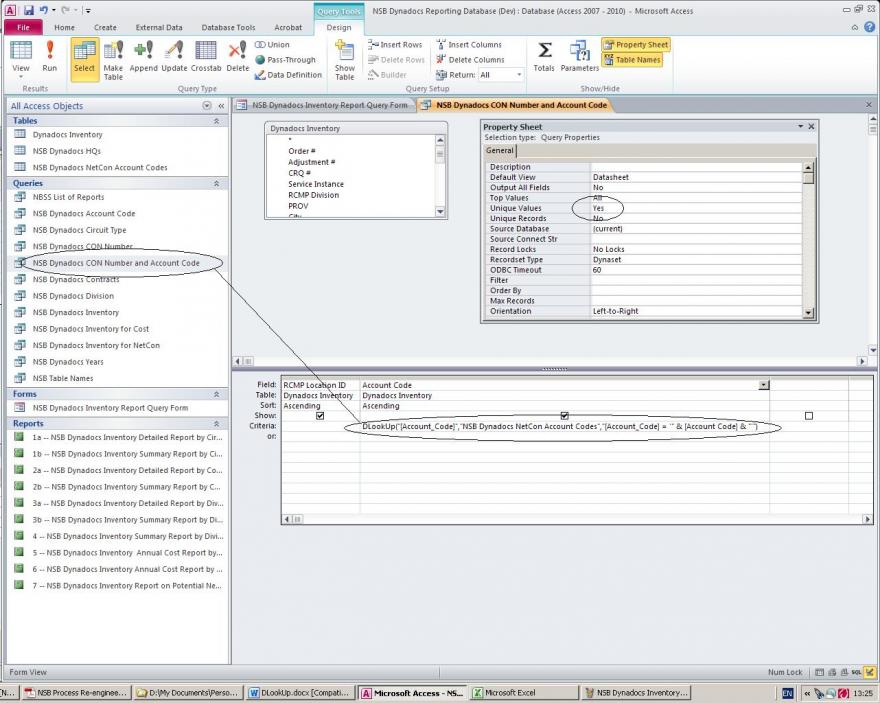Viewport: 880px width, 703px height.
Task: Switch to the Home ribbon tab
Action: 65,27
